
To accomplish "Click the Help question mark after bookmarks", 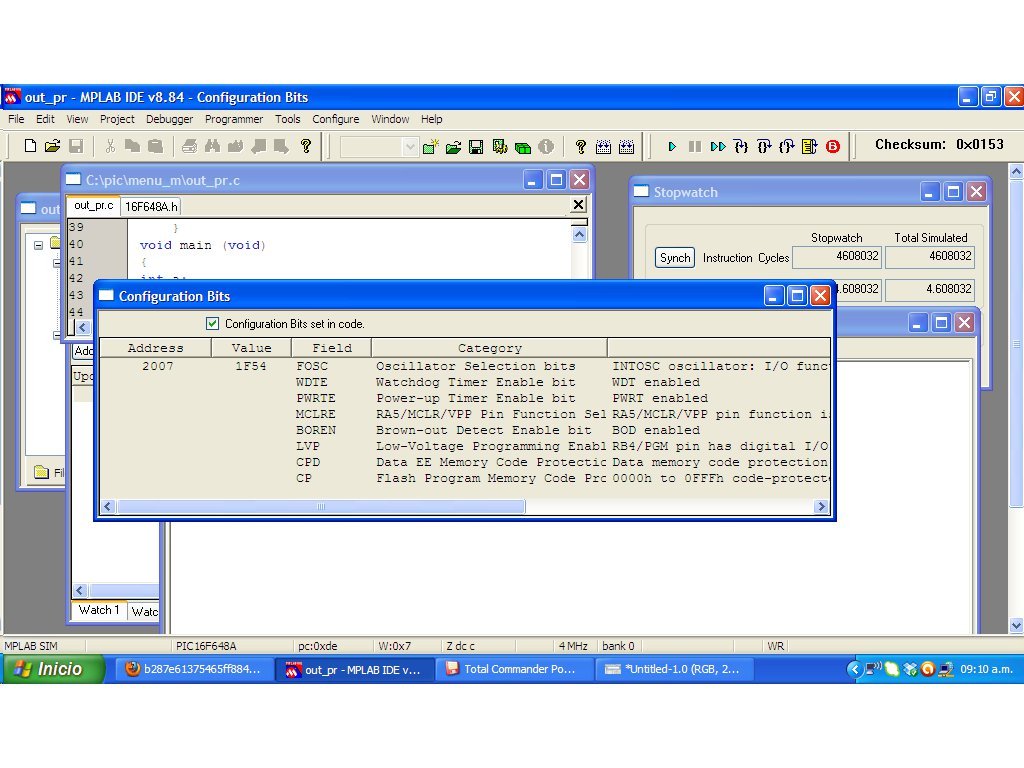I will coord(306,146).
